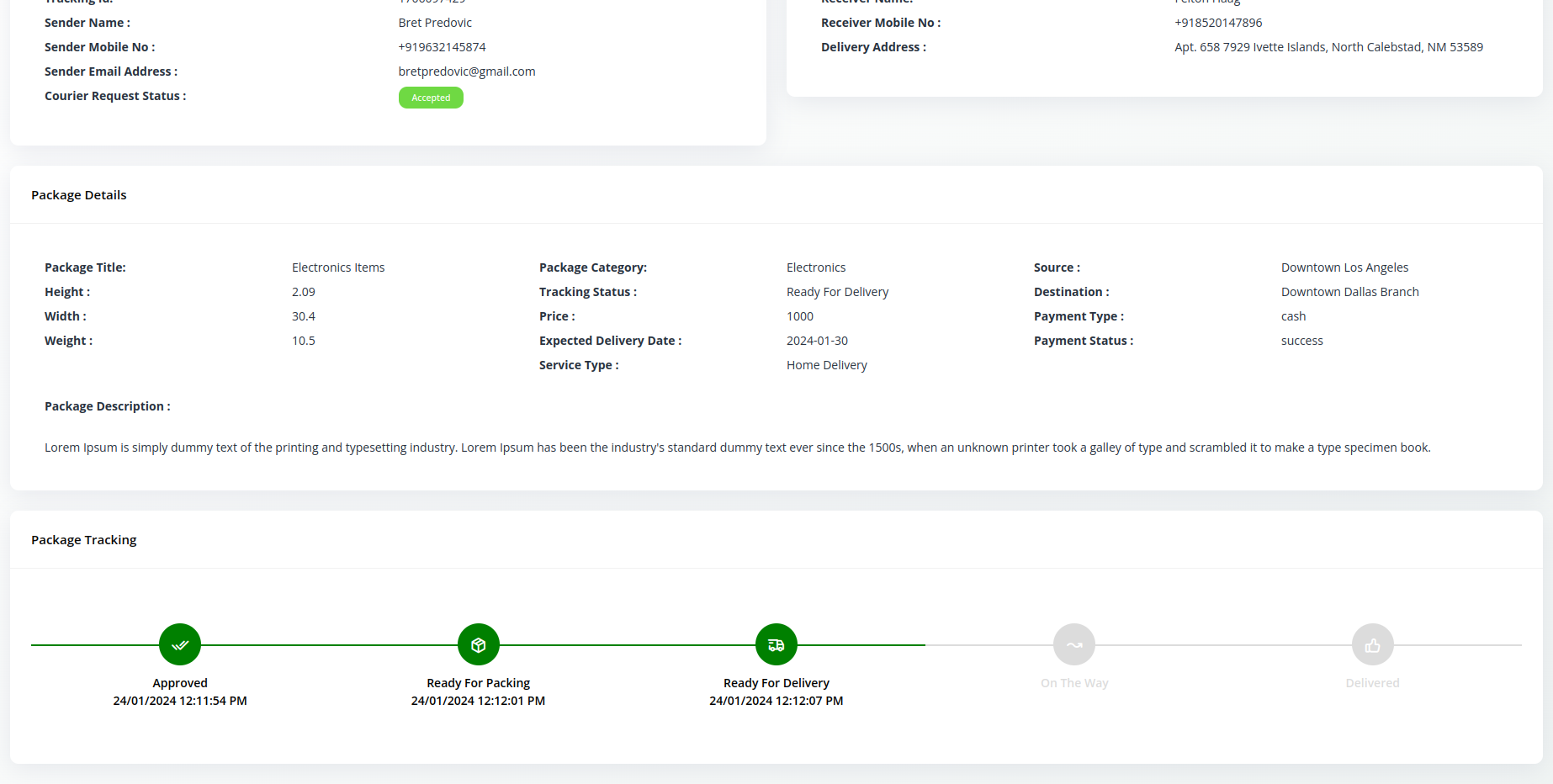Click the green progress line between tracking steps
1553x784 pixels.
(328, 645)
